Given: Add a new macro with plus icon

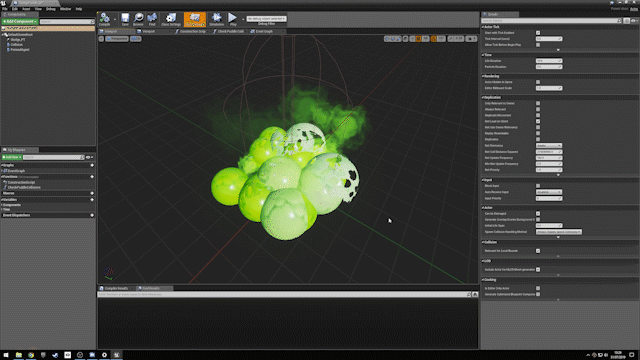Looking at the screenshot, I should tap(92, 193).
